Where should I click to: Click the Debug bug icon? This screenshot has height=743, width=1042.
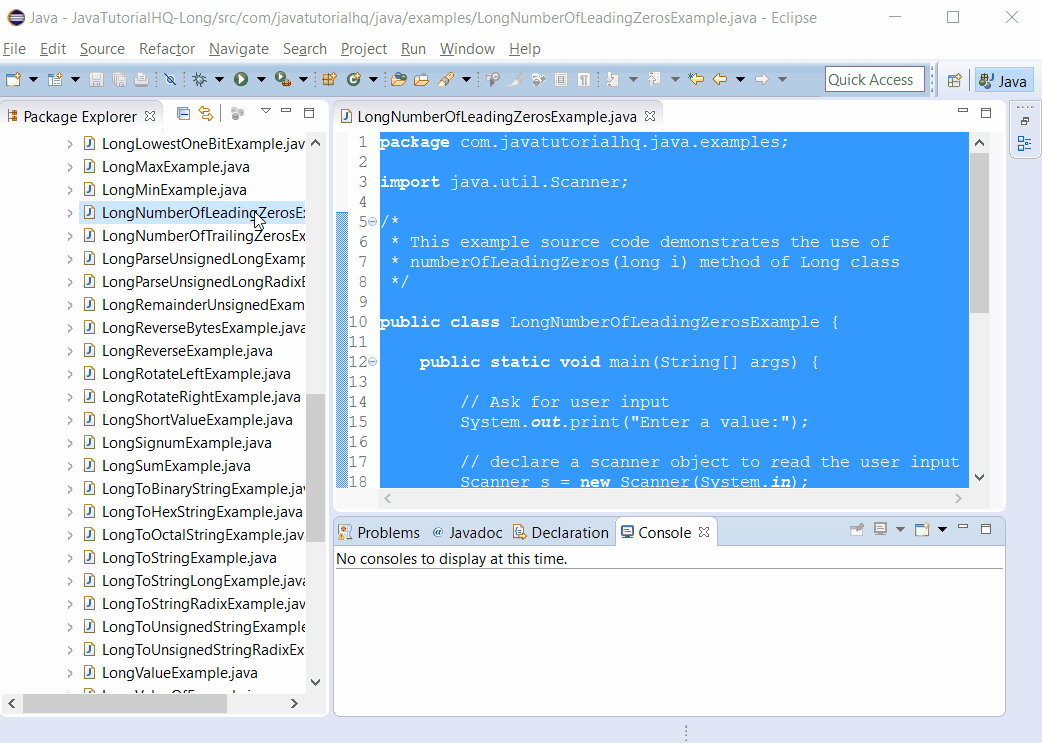pyautogui.click(x=199, y=80)
